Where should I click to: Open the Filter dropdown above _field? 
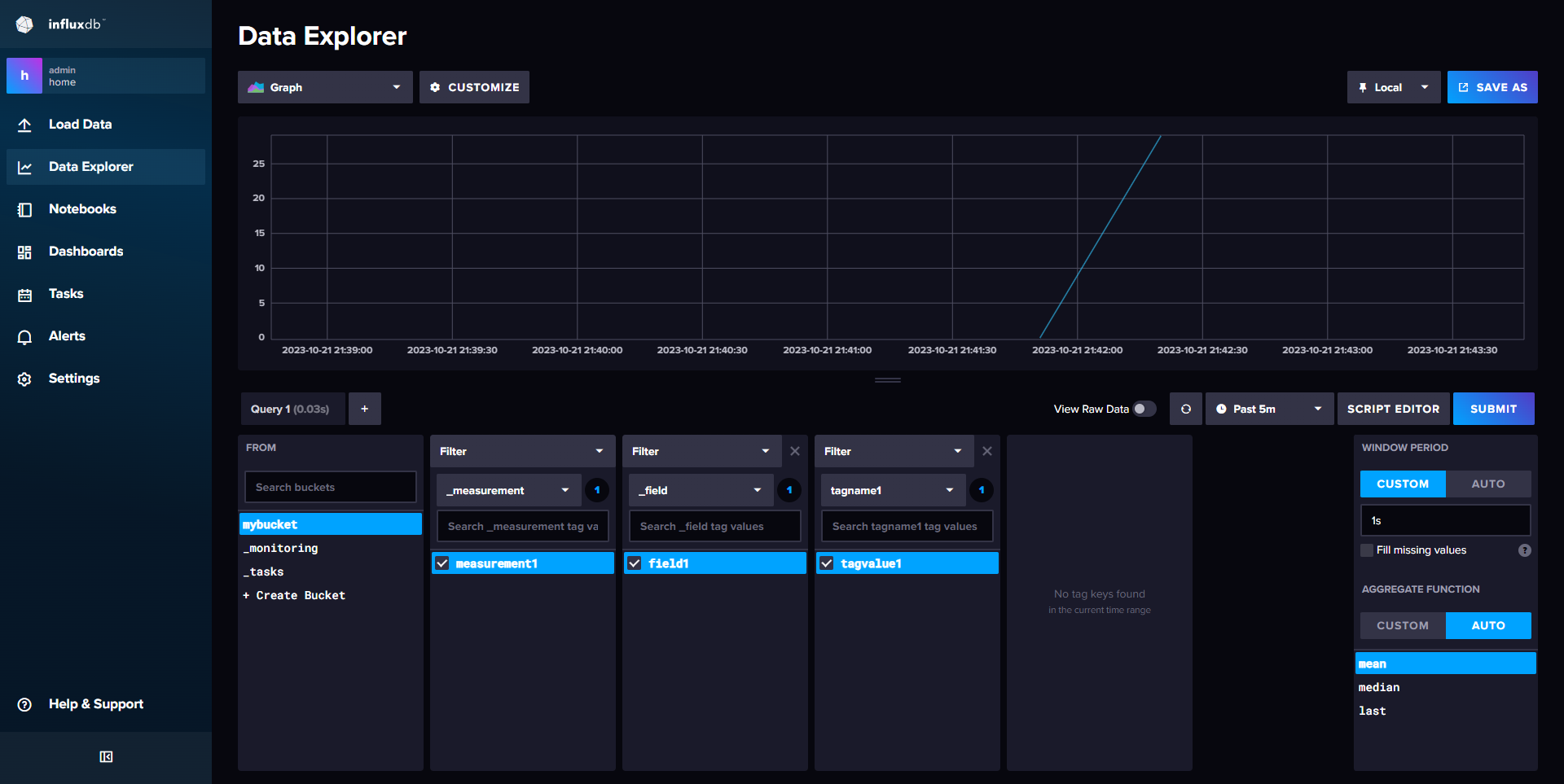(701, 451)
